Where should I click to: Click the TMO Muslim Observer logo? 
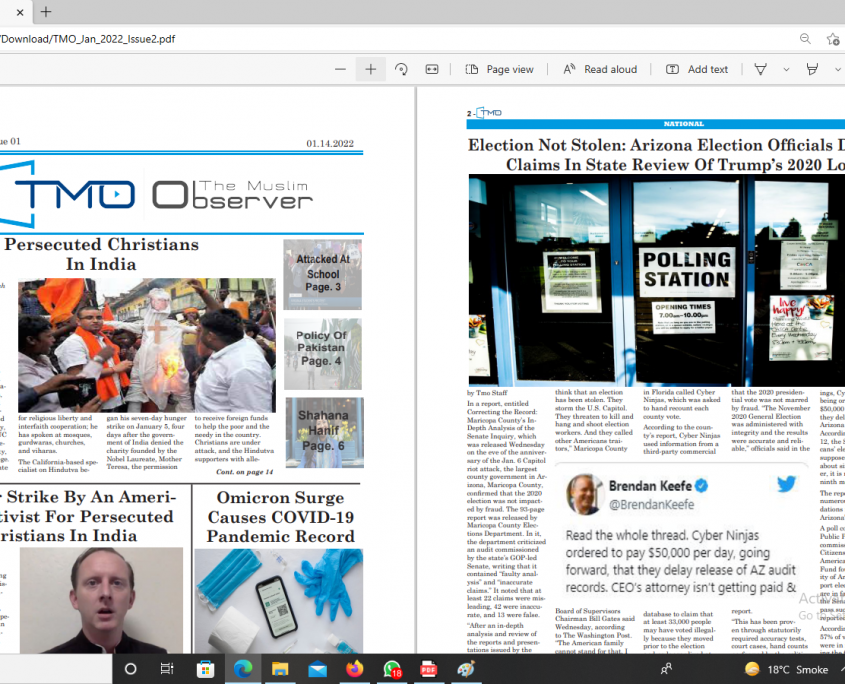[156, 194]
